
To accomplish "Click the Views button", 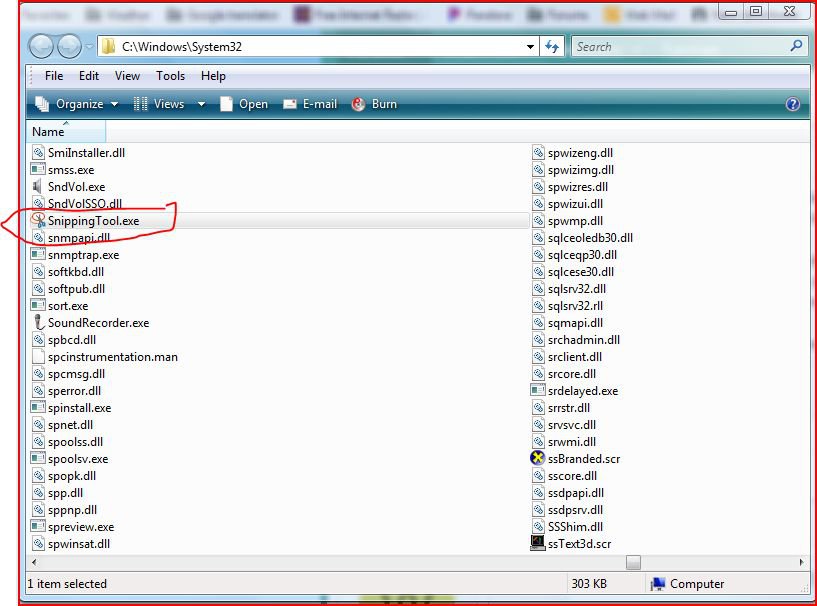I will coord(159,104).
